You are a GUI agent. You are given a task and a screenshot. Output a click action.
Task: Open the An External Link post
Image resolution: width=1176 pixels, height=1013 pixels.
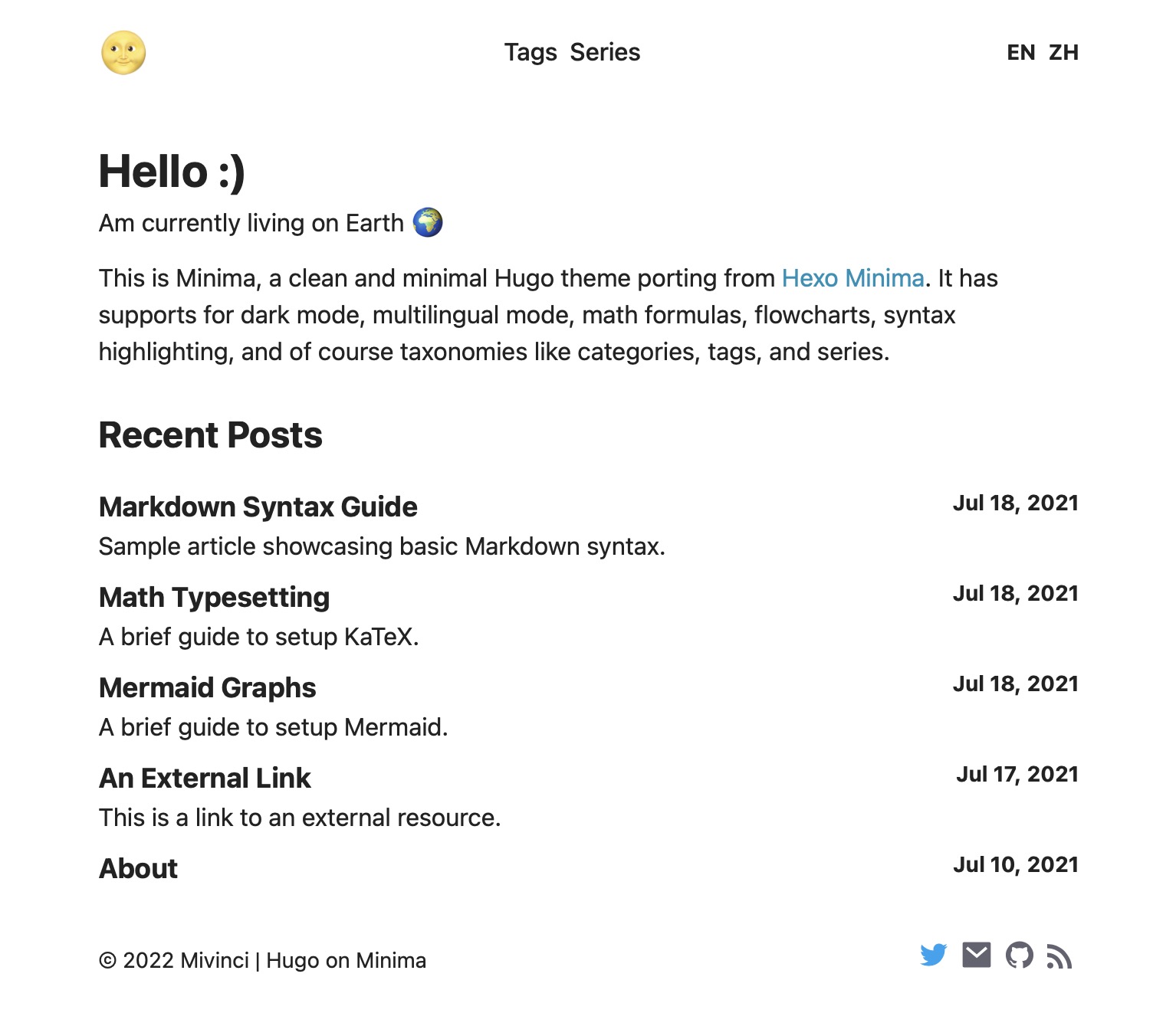(x=205, y=779)
